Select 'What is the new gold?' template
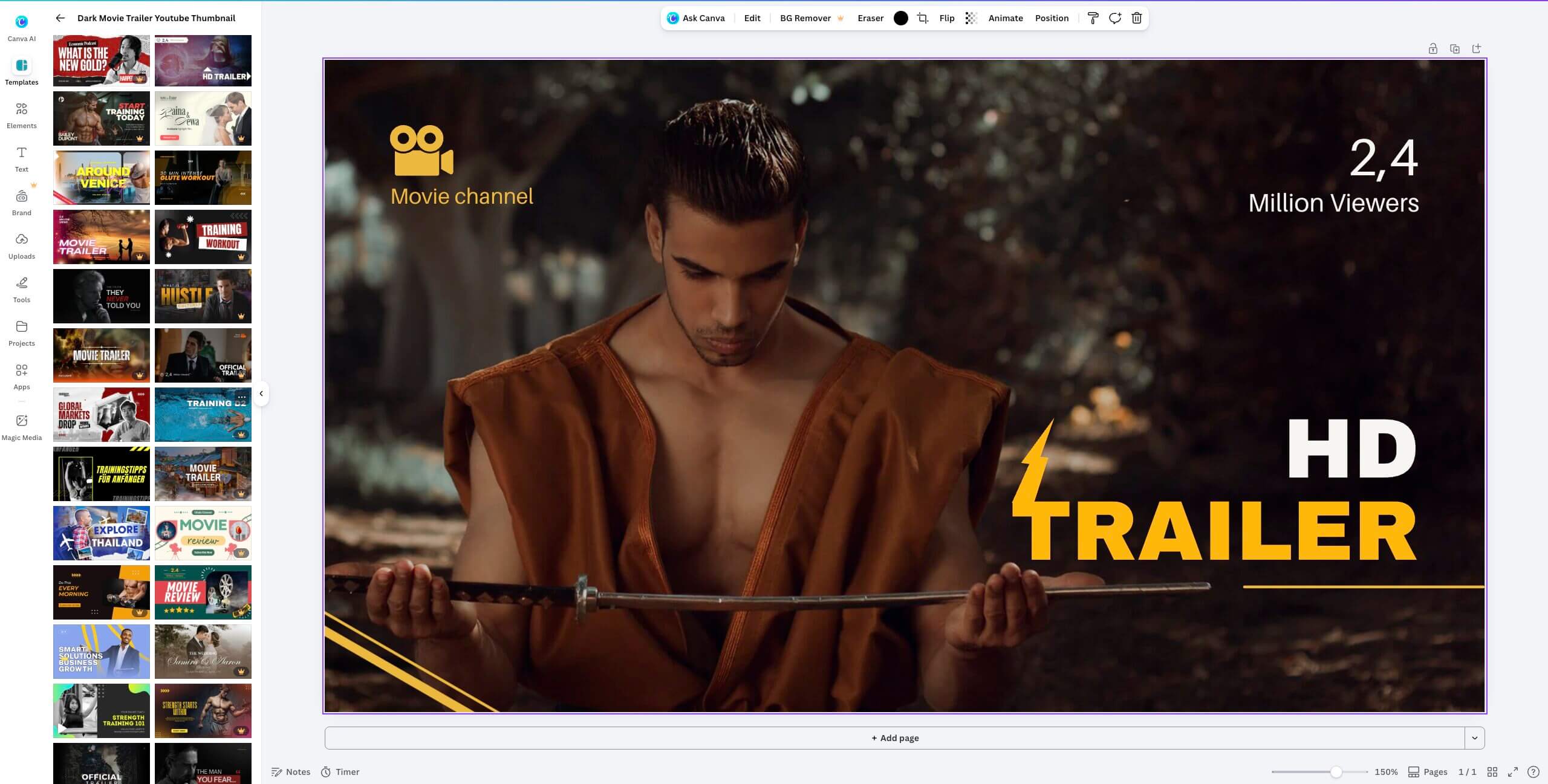 pyautogui.click(x=102, y=60)
